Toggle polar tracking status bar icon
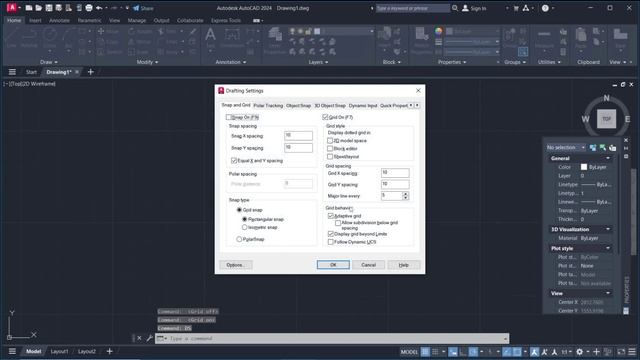This screenshot has height=360, width=640. point(473,351)
